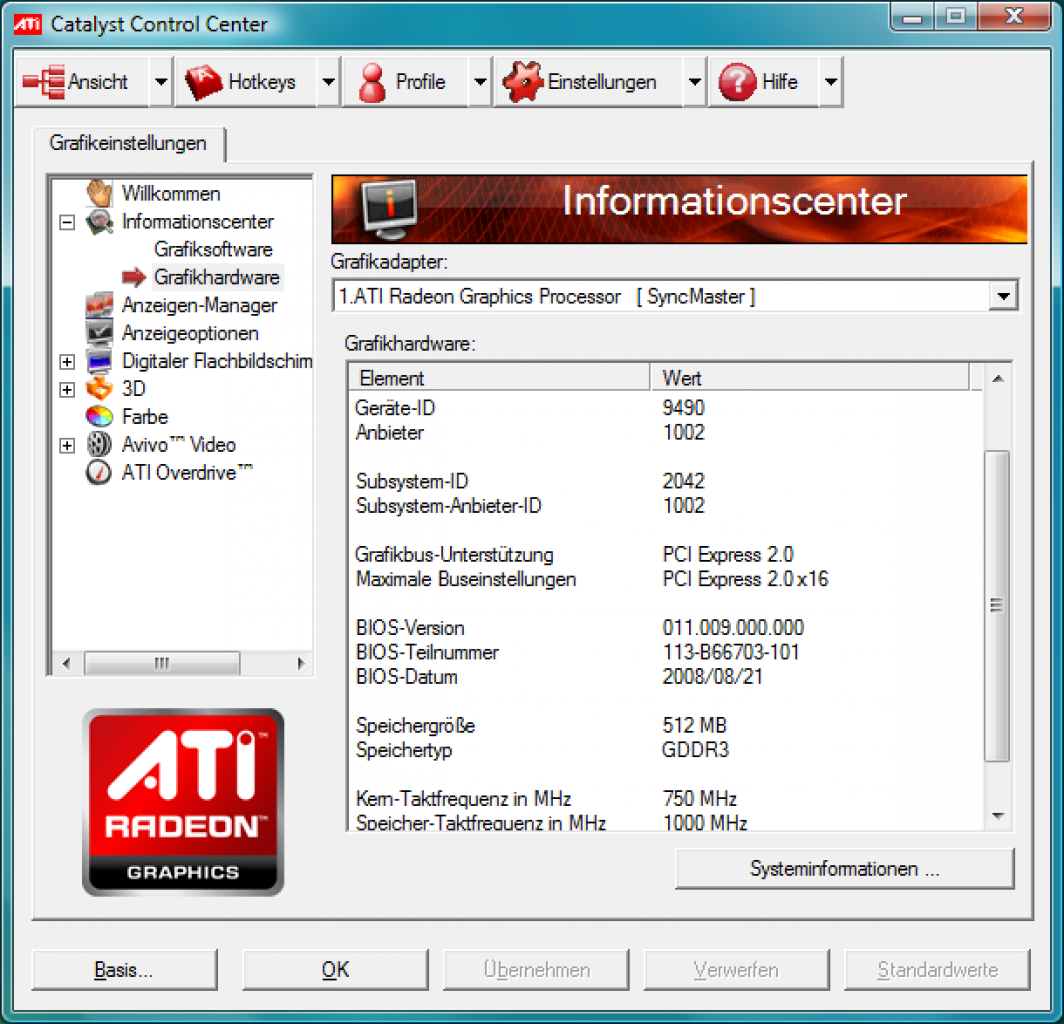Click the Wert column header
This screenshot has height=1024, width=1064.
point(810,378)
